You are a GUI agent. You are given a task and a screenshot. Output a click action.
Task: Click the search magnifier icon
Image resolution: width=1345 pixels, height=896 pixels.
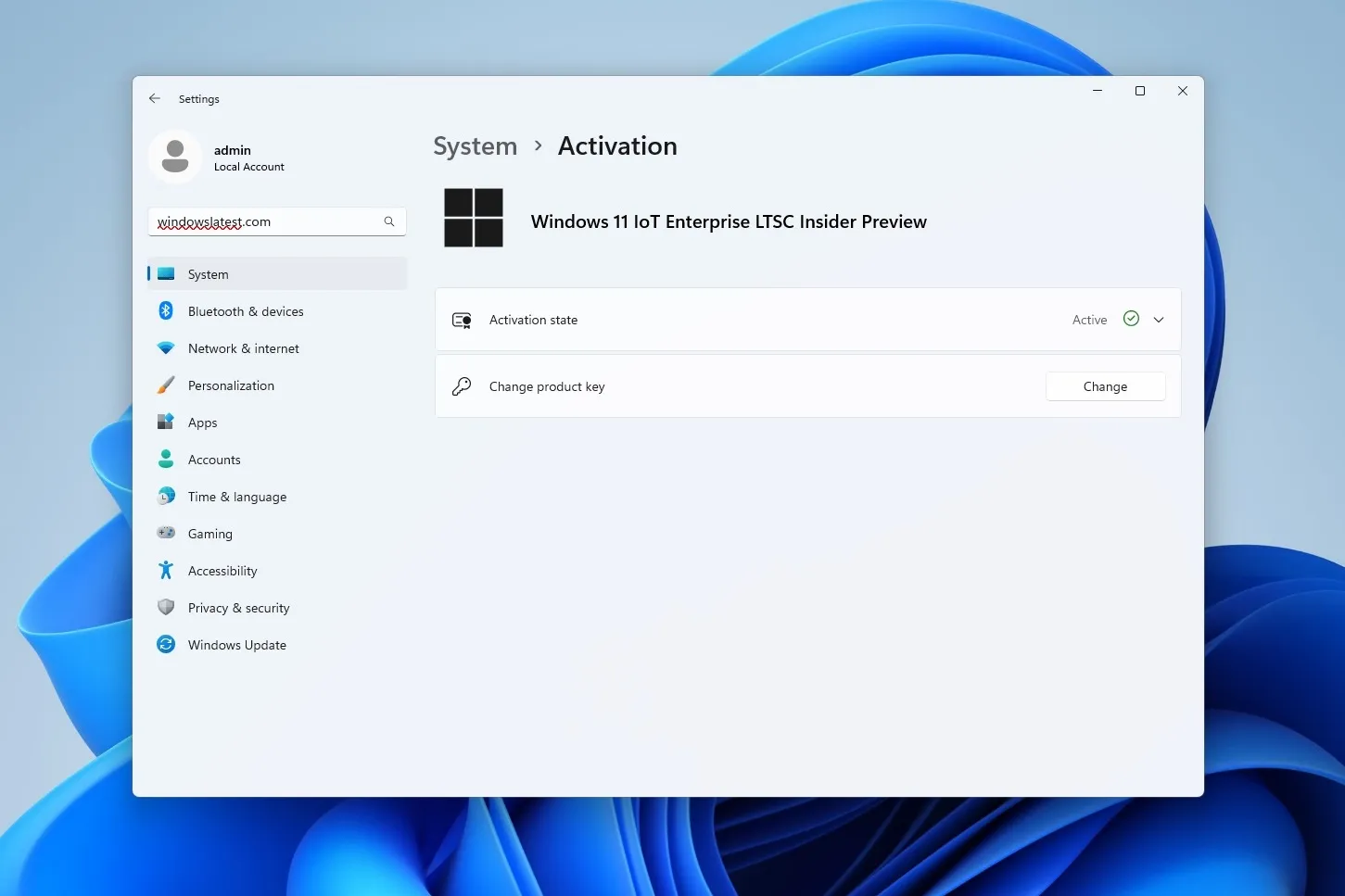pyautogui.click(x=388, y=221)
